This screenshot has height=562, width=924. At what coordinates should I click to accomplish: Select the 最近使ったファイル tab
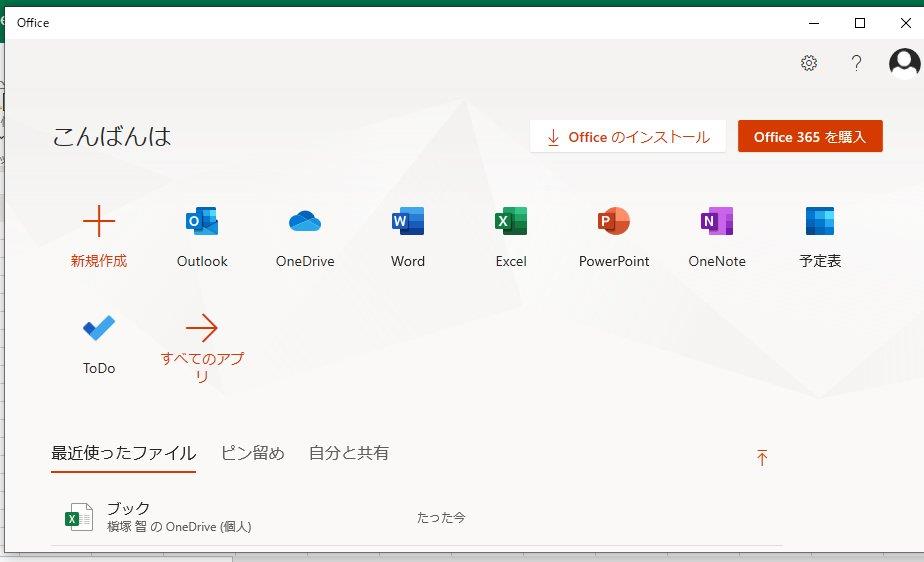[x=123, y=453]
